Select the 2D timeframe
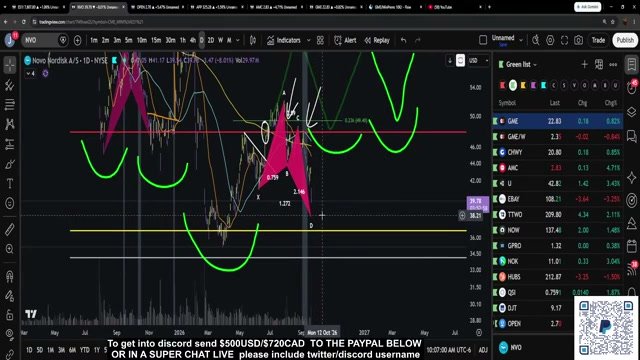Viewport: 640px width, 360px height. (x=211, y=40)
